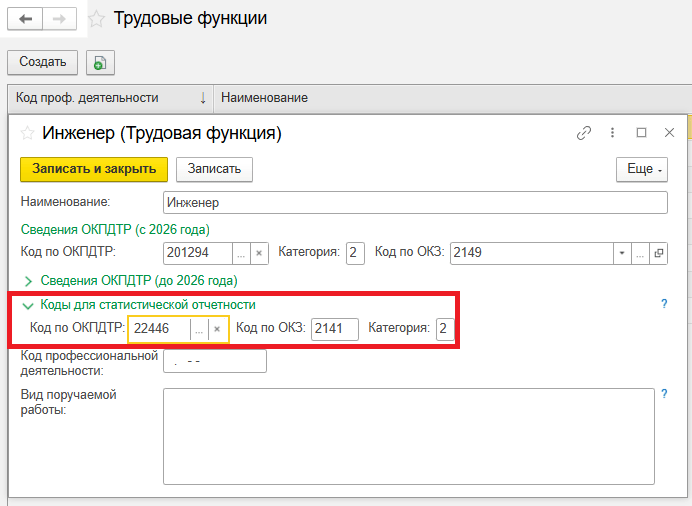
Task: Open the three-dot form menu in title bar
Action: 613,133
